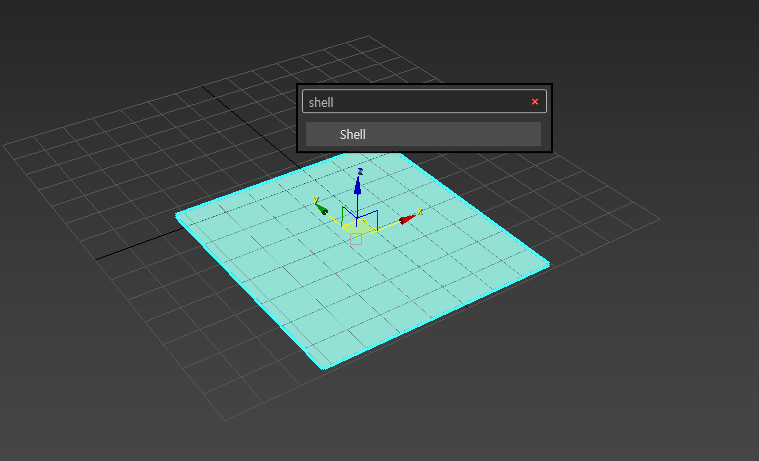Clear the search with the red X
The width and height of the screenshot is (759, 461).
534,102
